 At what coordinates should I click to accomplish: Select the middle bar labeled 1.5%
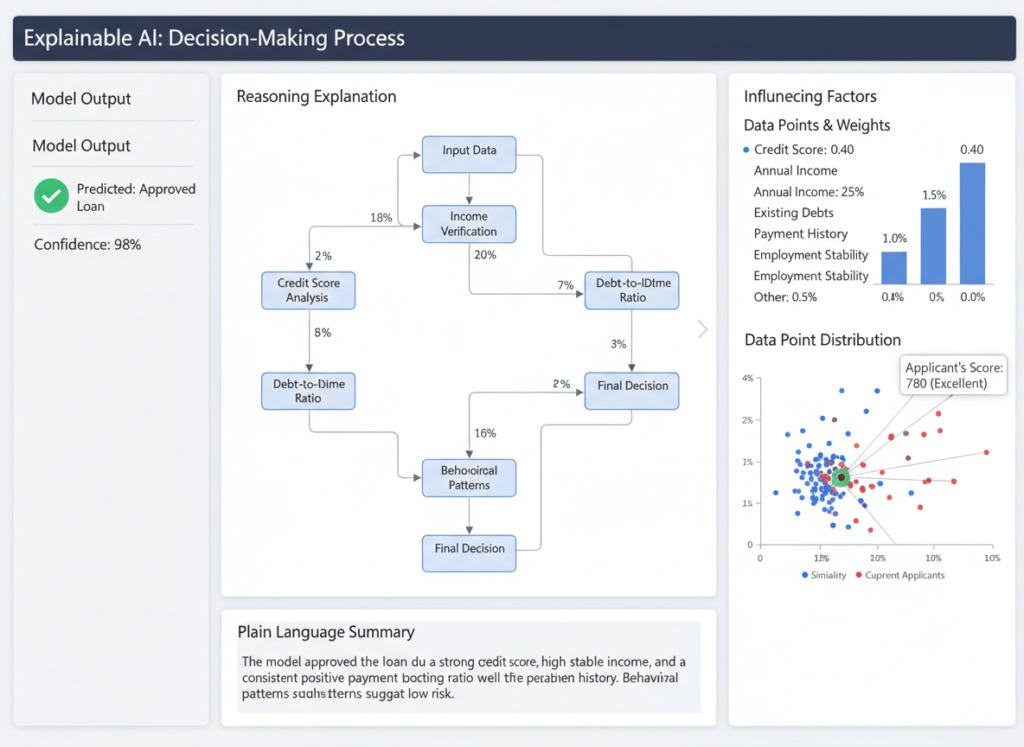[933, 246]
